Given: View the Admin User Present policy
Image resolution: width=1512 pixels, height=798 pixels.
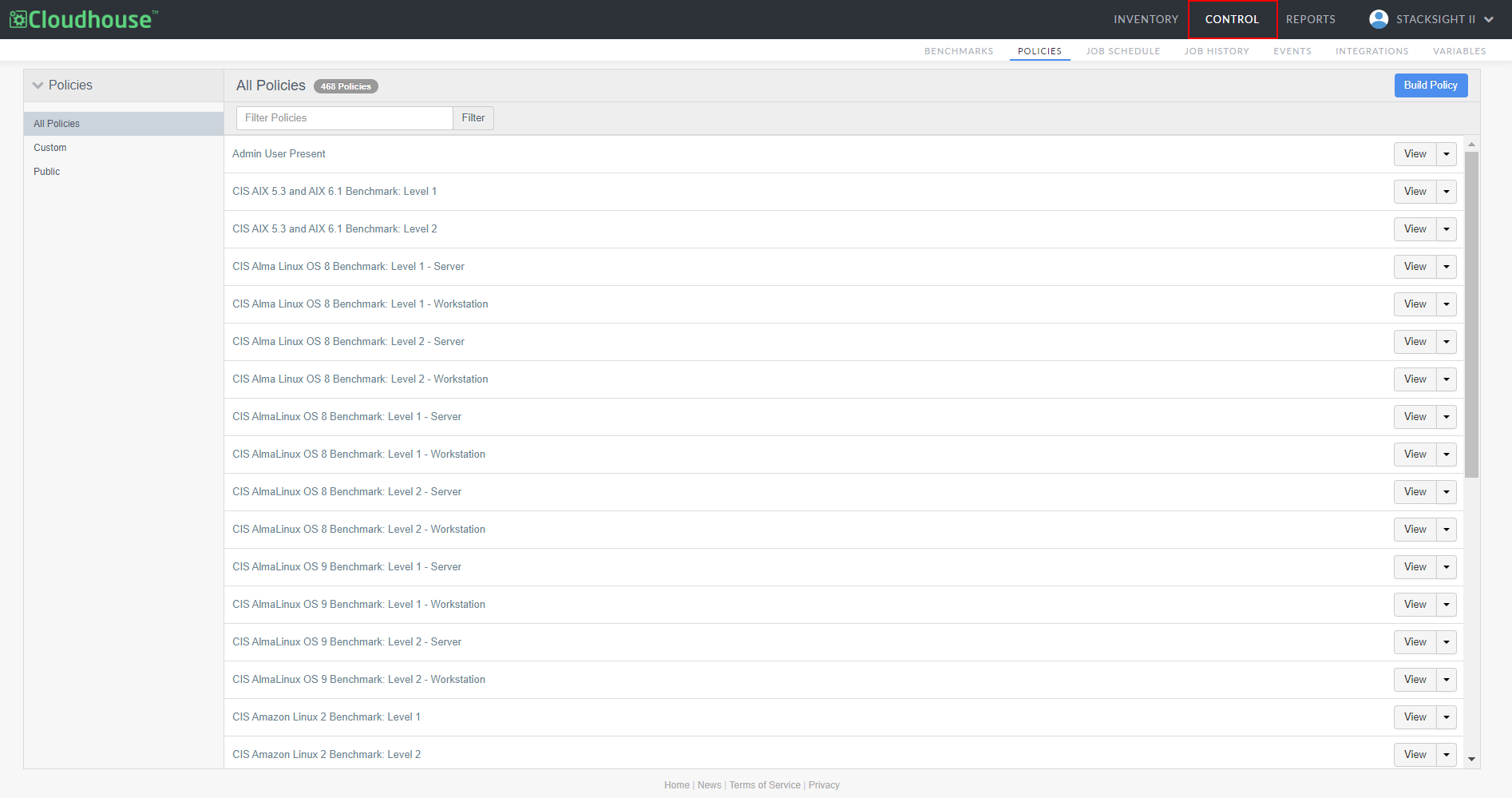Looking at the screenshot, I should (1415, 154).
